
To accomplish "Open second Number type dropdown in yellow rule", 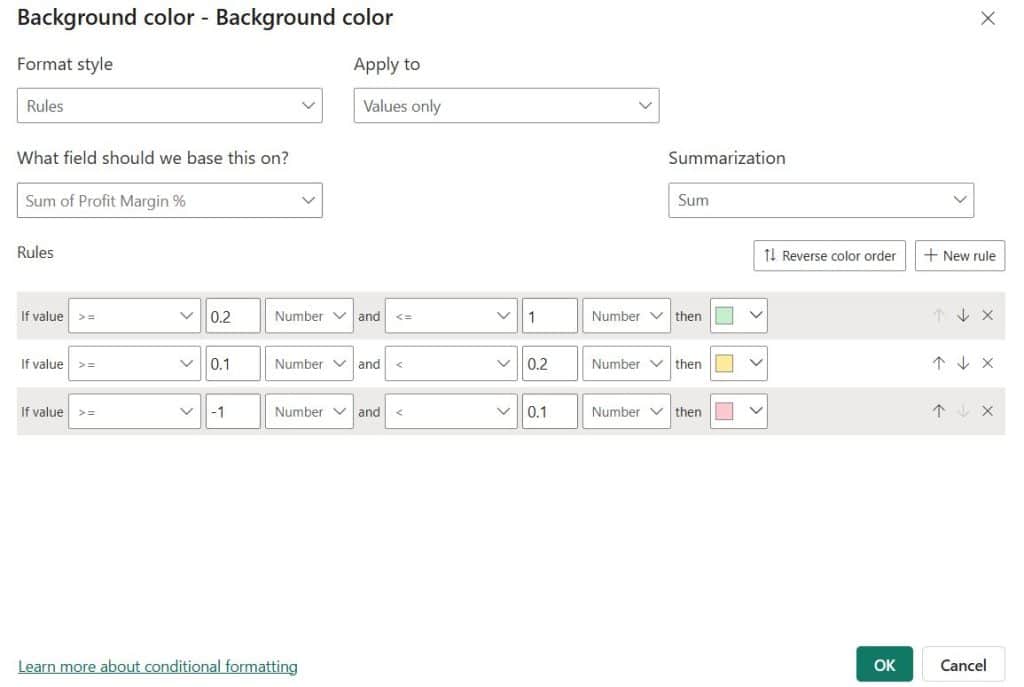I will tap(626, 364).
